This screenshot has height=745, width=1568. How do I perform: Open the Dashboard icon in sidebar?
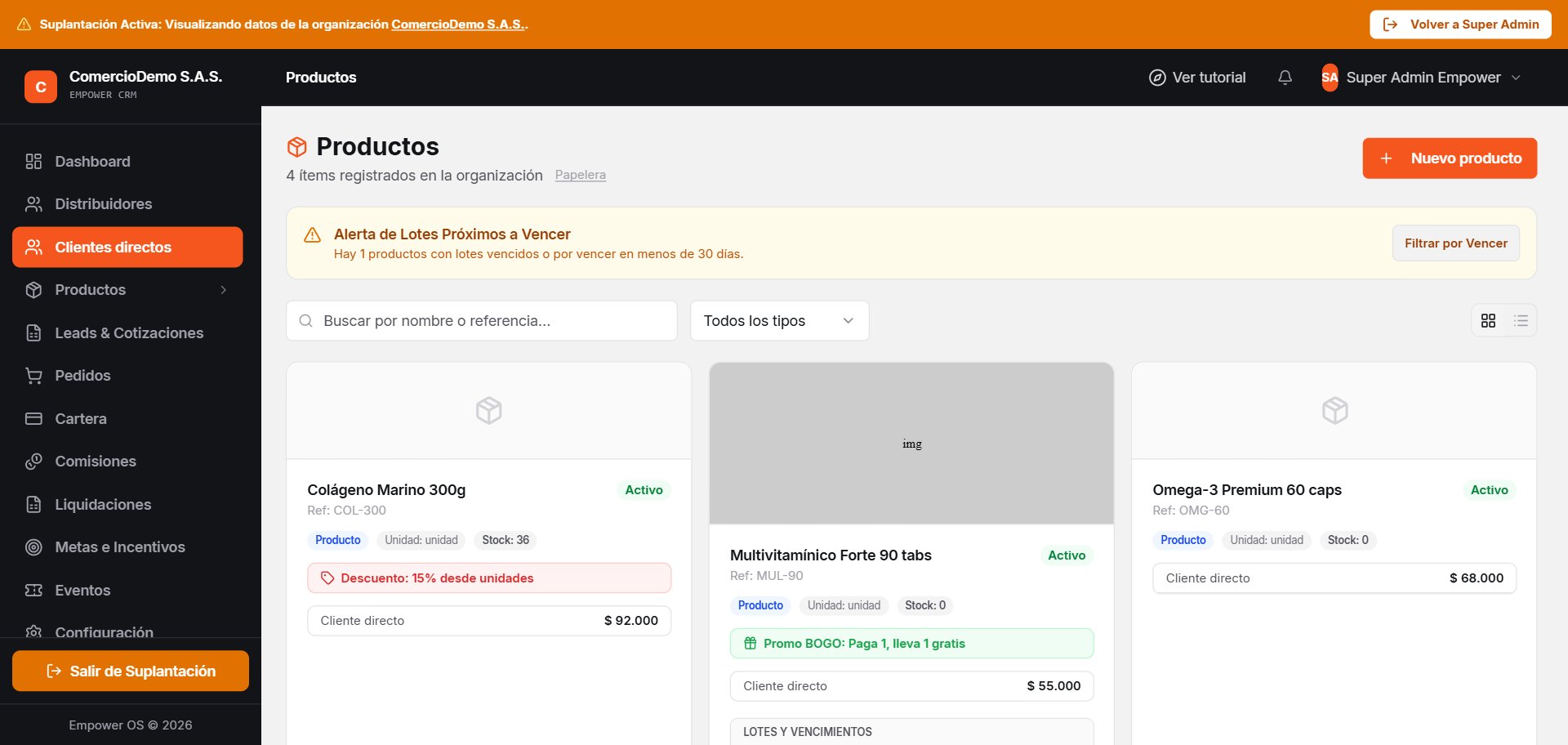[x=33, y=162]
